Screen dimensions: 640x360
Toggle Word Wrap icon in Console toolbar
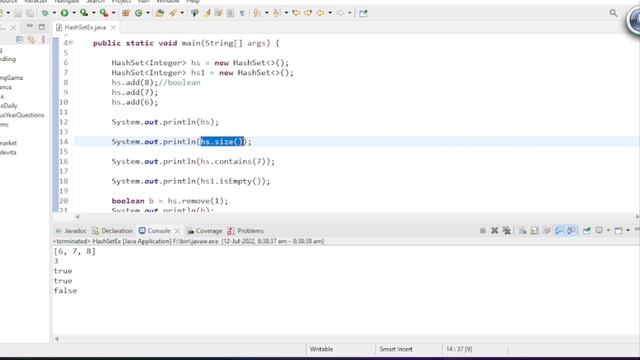(547, 231)
